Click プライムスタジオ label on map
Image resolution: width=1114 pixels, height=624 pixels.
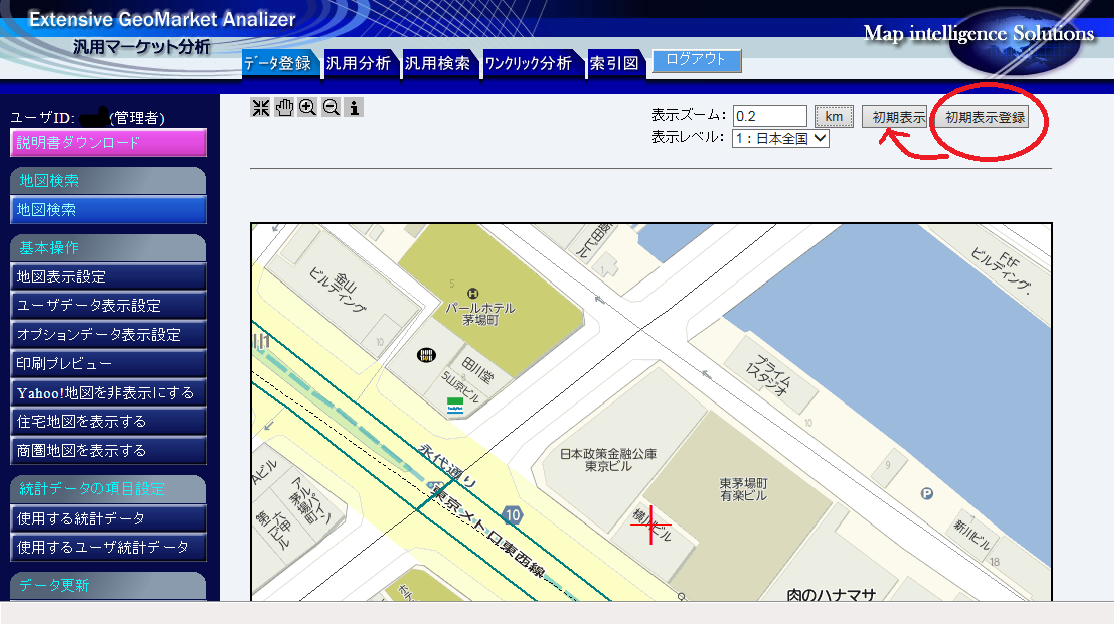[769, 375]
